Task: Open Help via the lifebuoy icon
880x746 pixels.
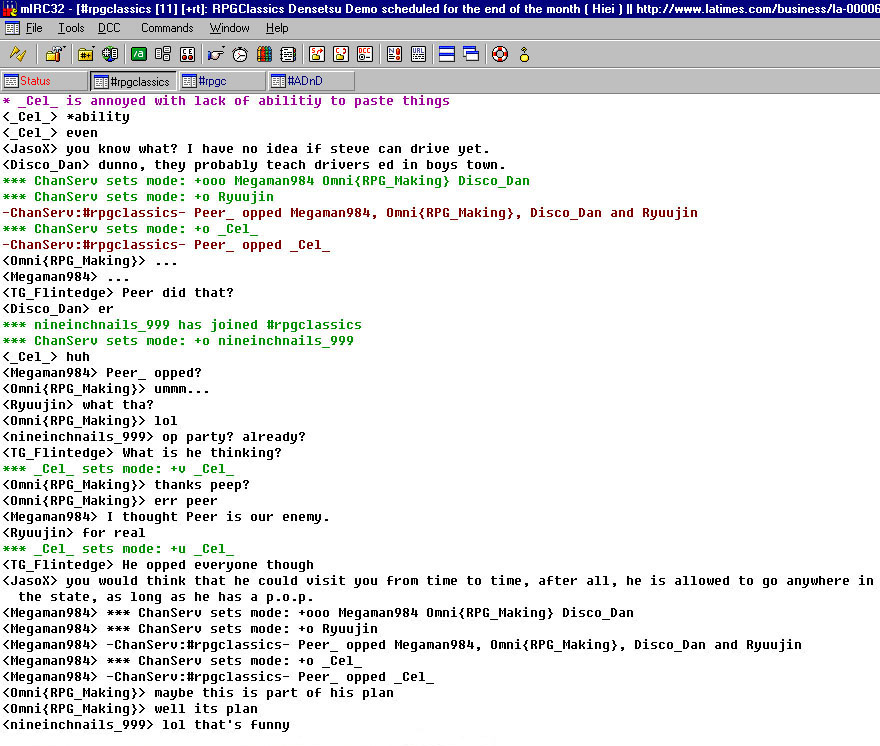Action: click(x=500, y=54)
